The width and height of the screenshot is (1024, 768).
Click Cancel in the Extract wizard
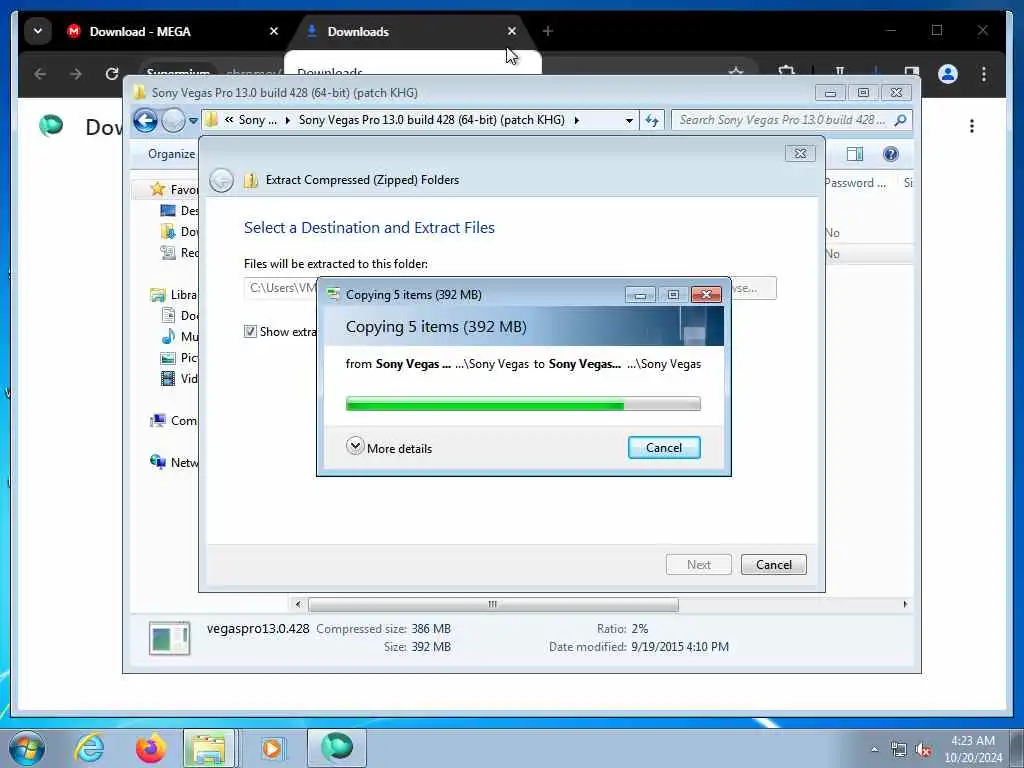774,565
